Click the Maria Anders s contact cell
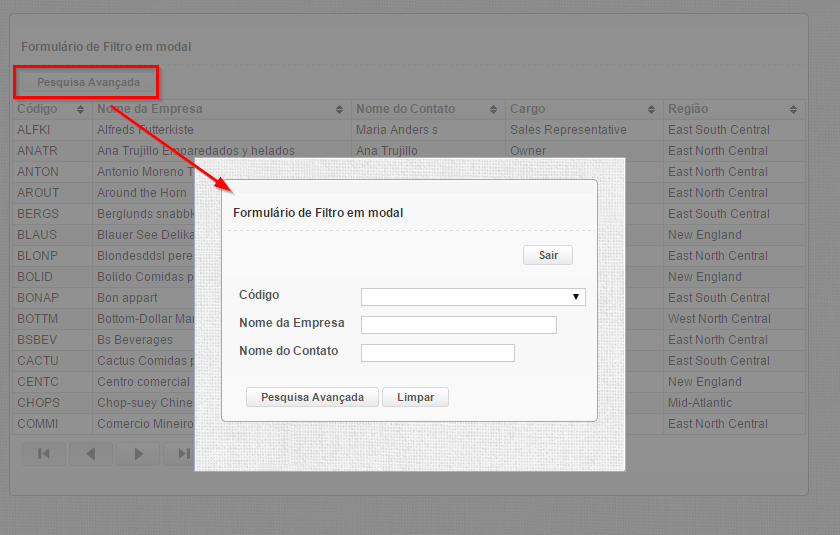 pos(397,130)
